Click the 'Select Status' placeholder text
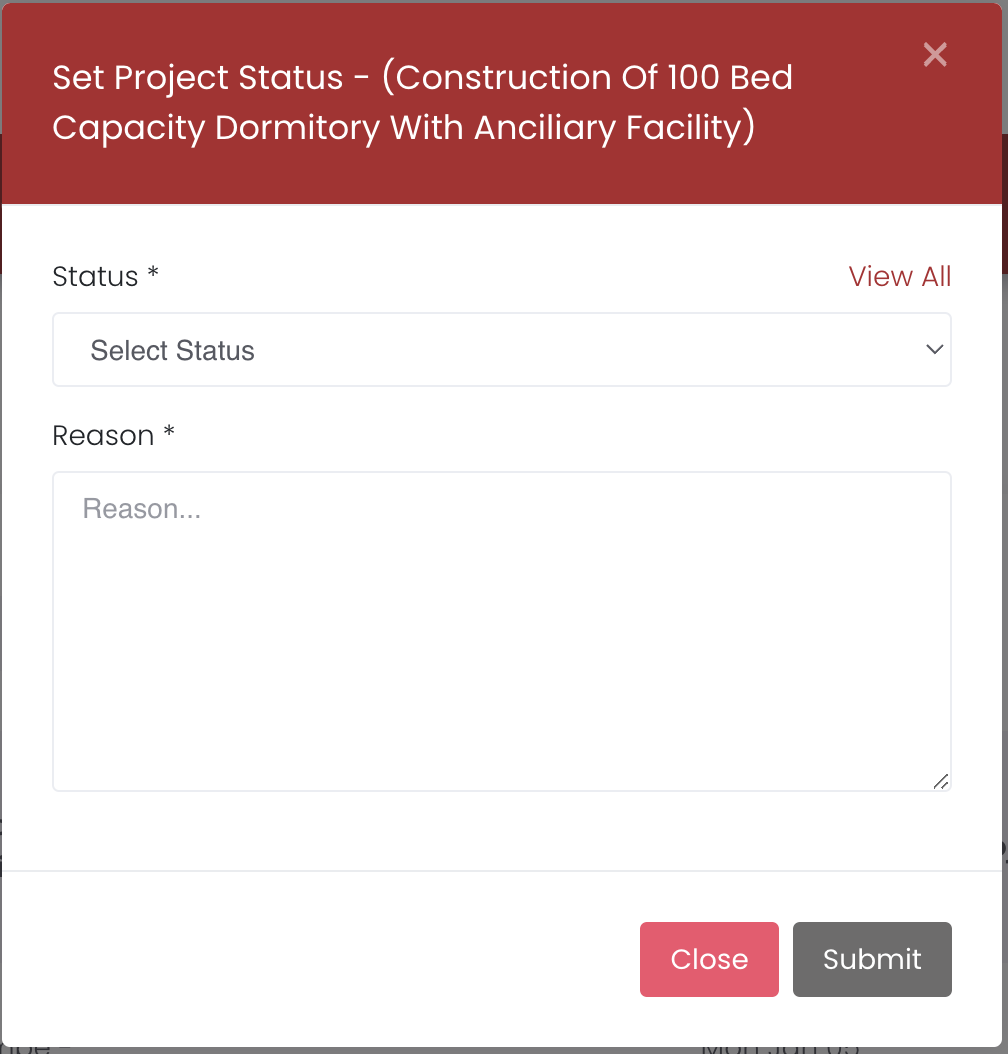The height and width of the screenshot is (1054, 1008). click(x=172, y=351)
